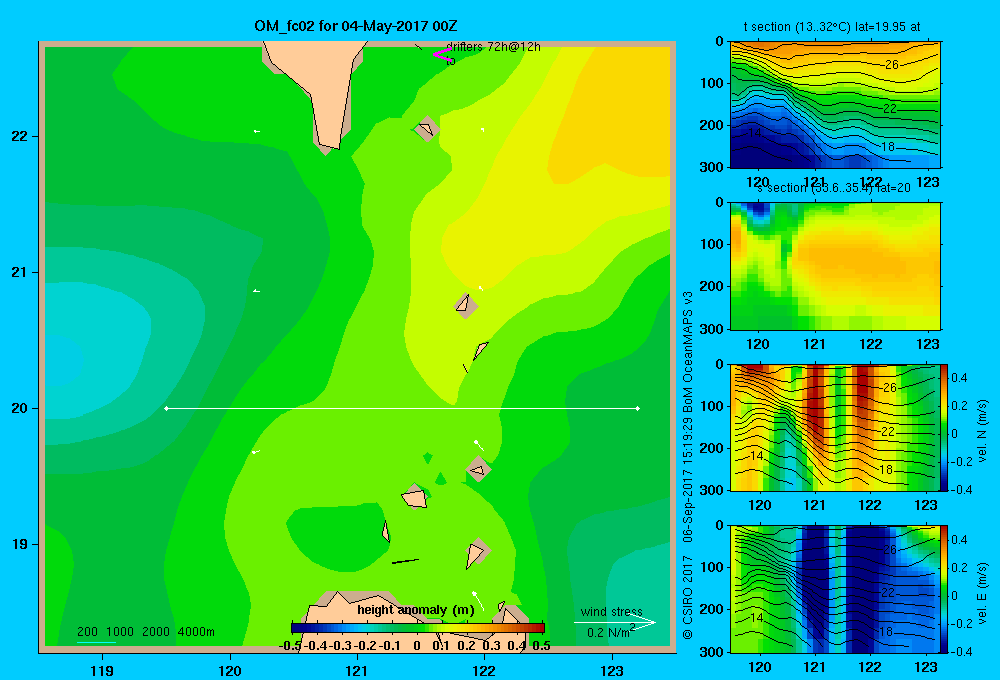Open the eastward velocity section plot
Viewport: 1000px width, 680px height.
point(835,589)
